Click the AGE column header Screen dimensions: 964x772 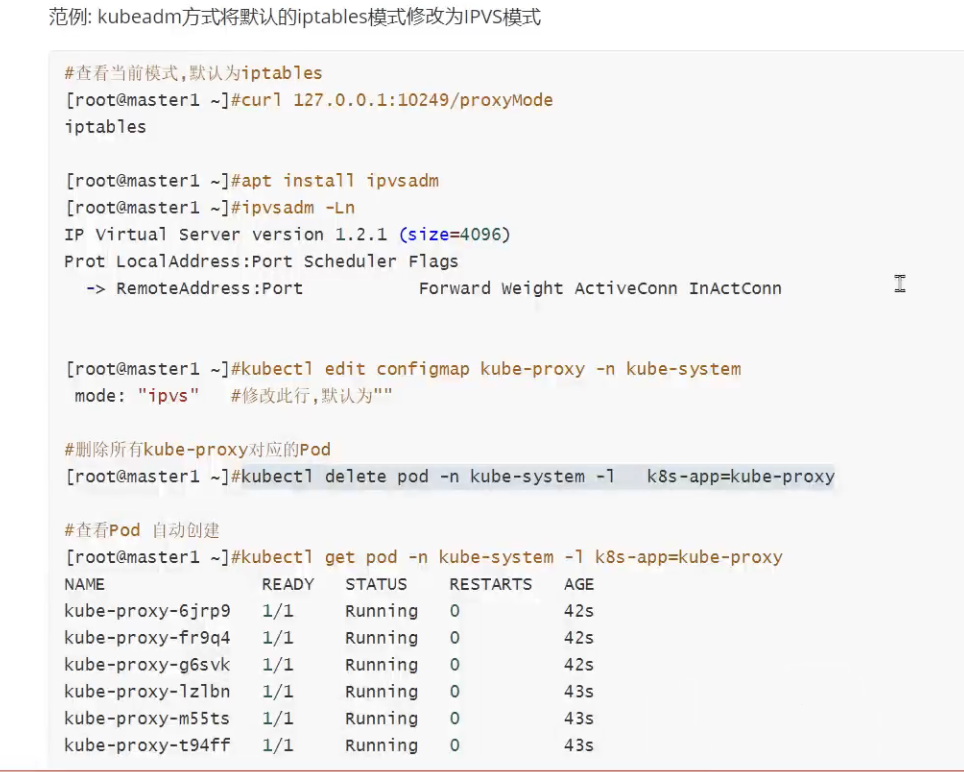tap(578, 584)
